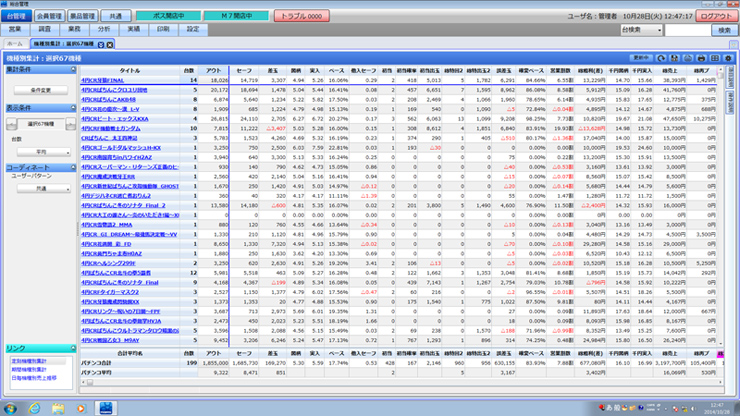Open the machine link ending in GHOST
The height and width of the screenshot is (416, 740).
point(130,186)
